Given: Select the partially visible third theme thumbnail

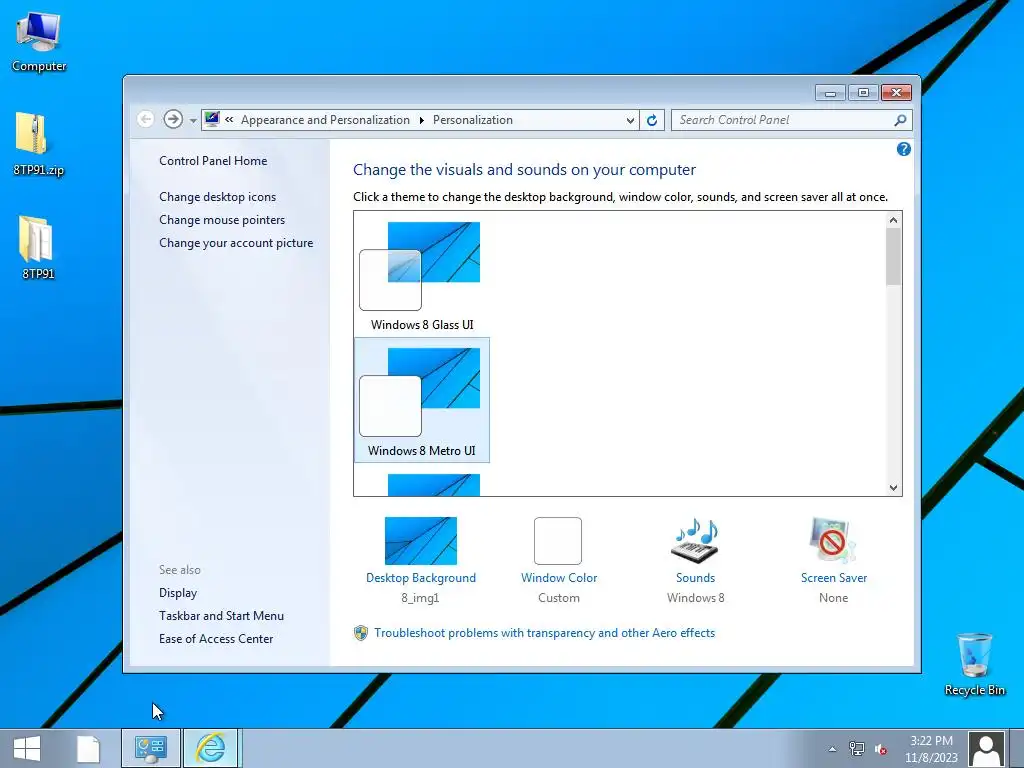Looking at the screenshot, I should [x=434, y=485].
